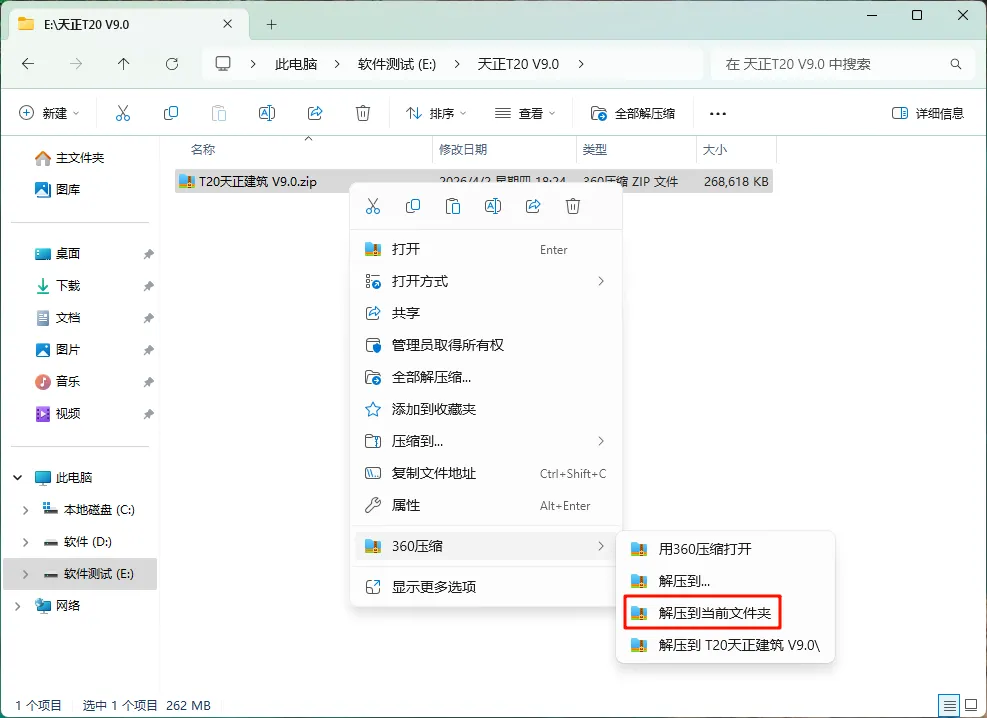Click the Share icon in the toolbar
This screenshot has width=987, height=718.
315,113
